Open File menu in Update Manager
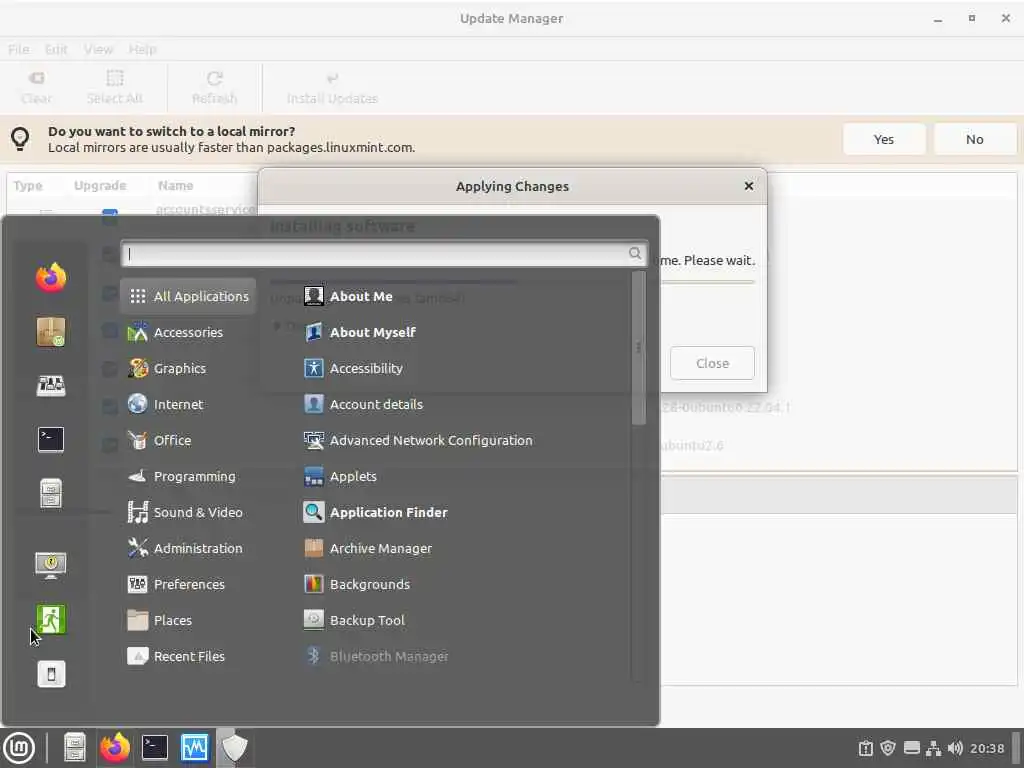1024x768 pixels. pyautogui.click(x=18, y=49)
